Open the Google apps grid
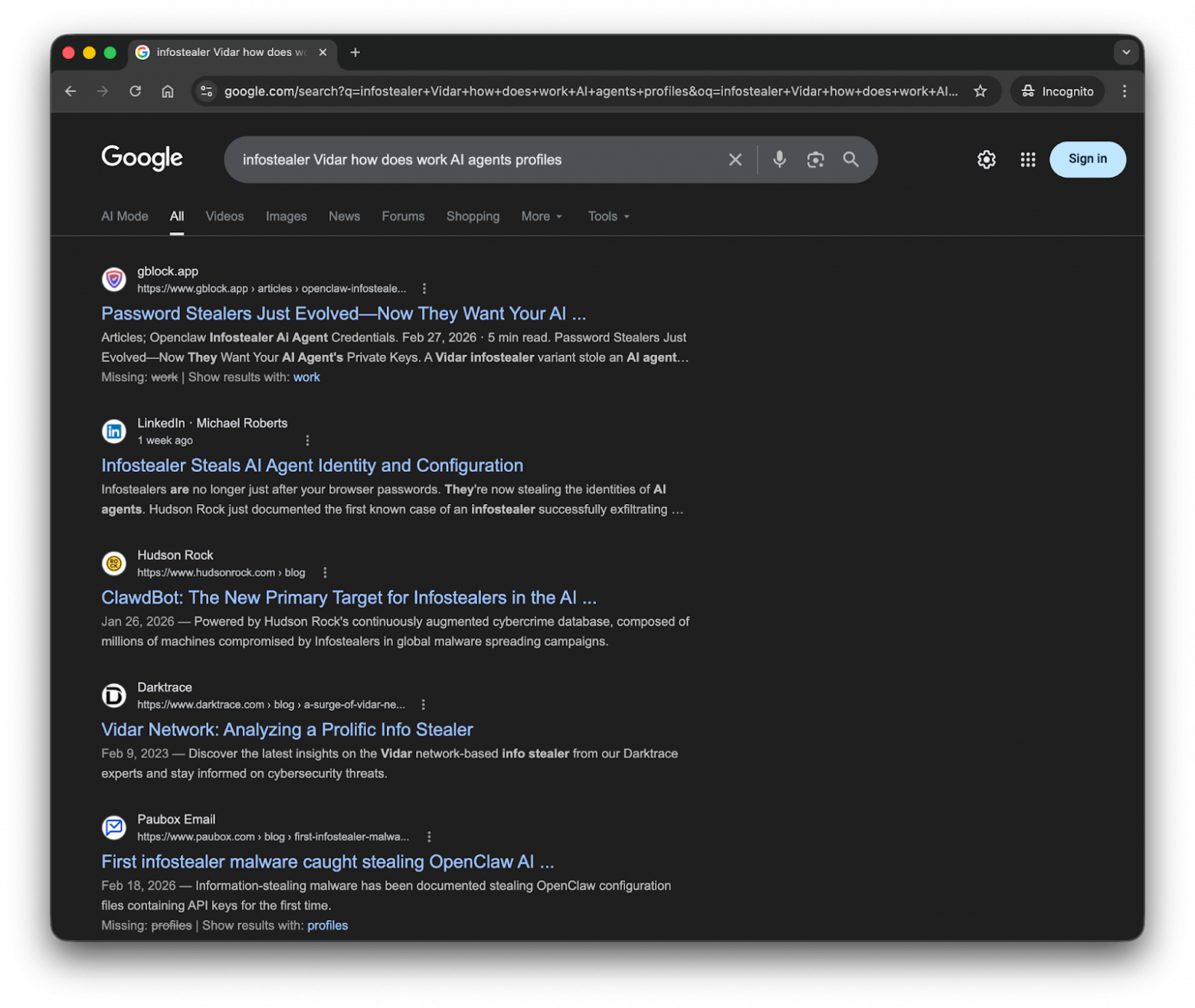The width and height of the screenshot is (1195, 1008). pyautogui.click(x=1028, y=159)
